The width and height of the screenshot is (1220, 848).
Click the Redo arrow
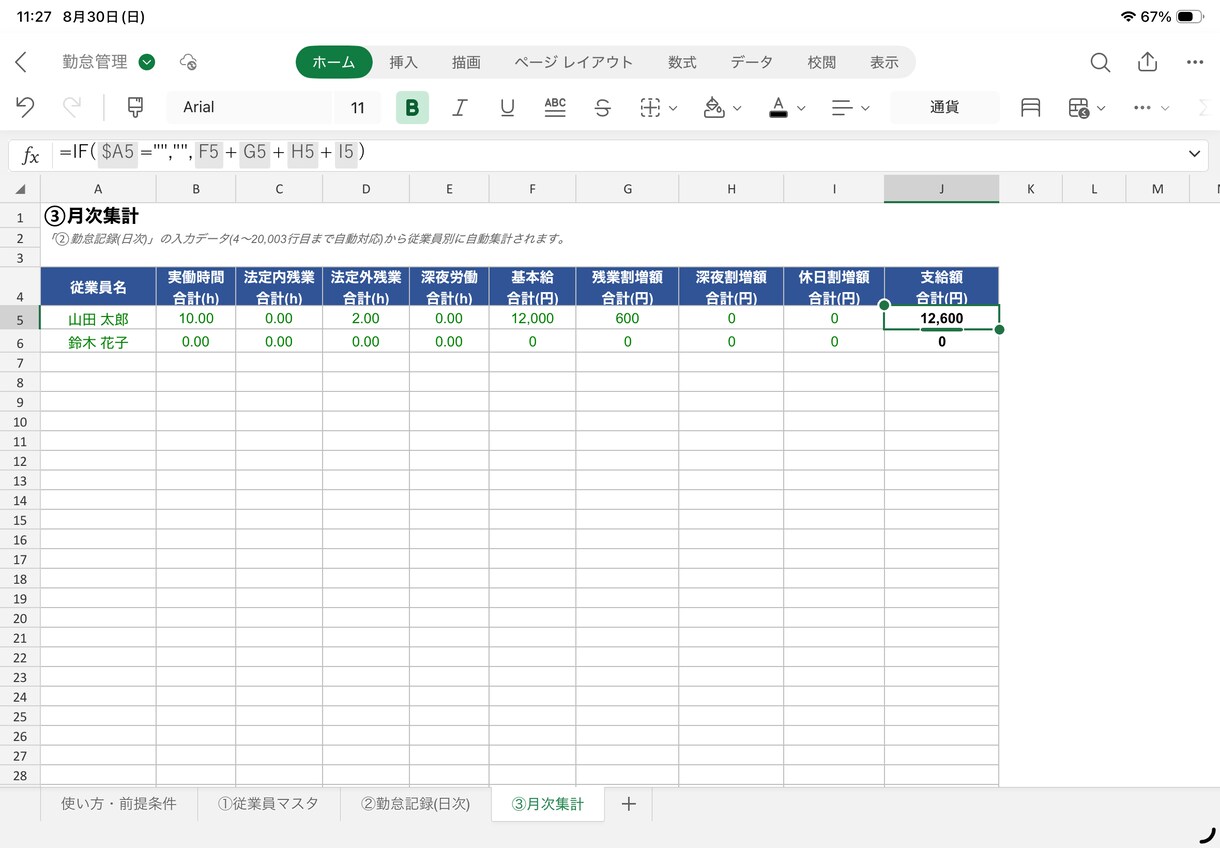point(72,107)
